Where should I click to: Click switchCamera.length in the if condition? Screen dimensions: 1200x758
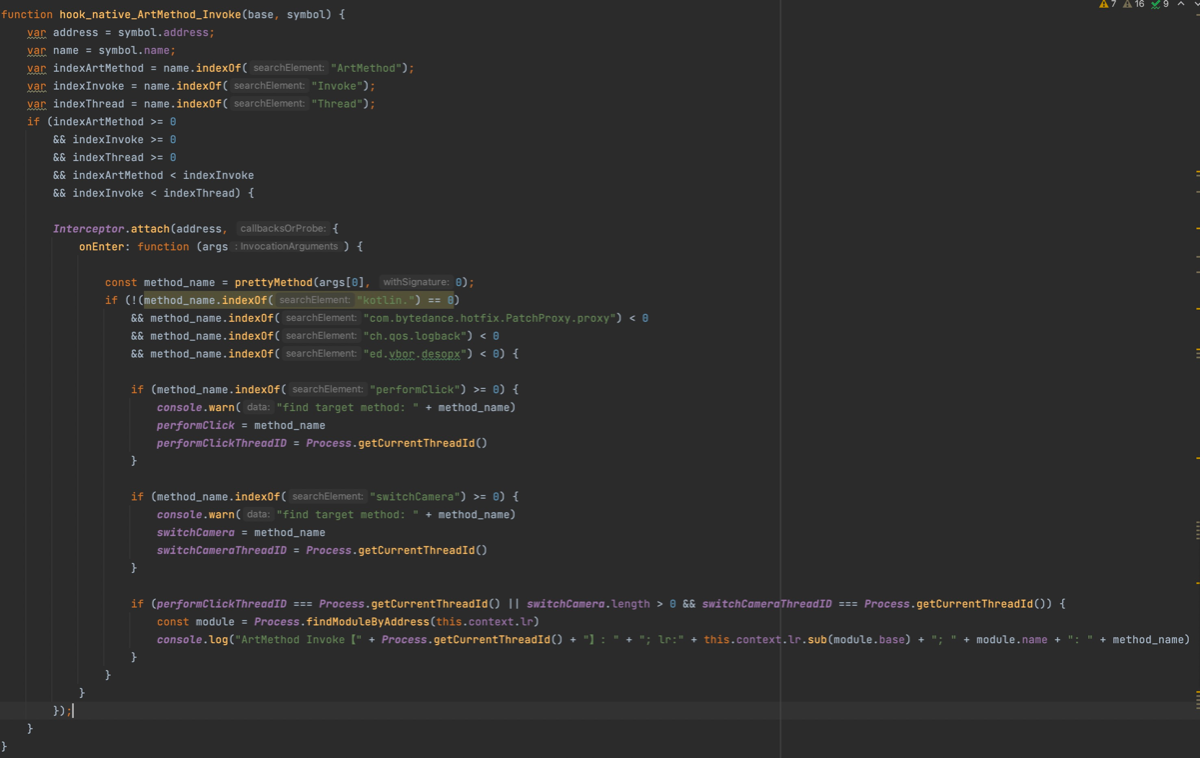point(588,604)
